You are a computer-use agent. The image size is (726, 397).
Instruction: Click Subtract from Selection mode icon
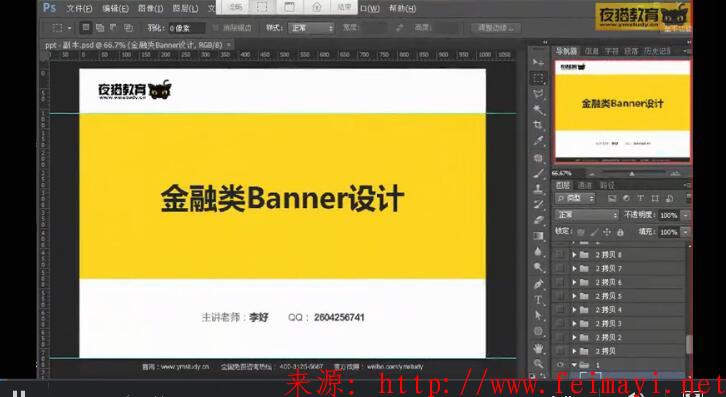point(113,28)
